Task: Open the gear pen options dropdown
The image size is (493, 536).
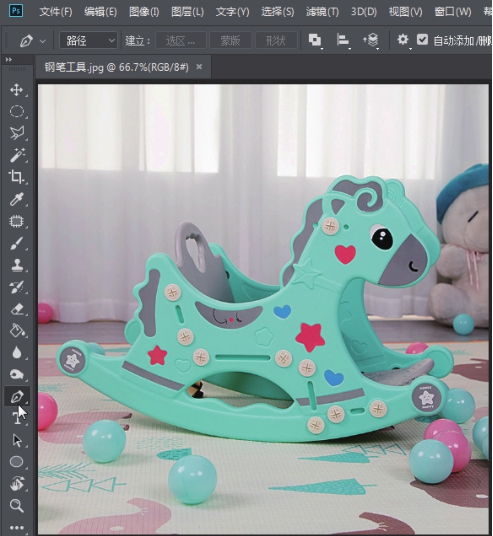Action: (x=403, y=40)
